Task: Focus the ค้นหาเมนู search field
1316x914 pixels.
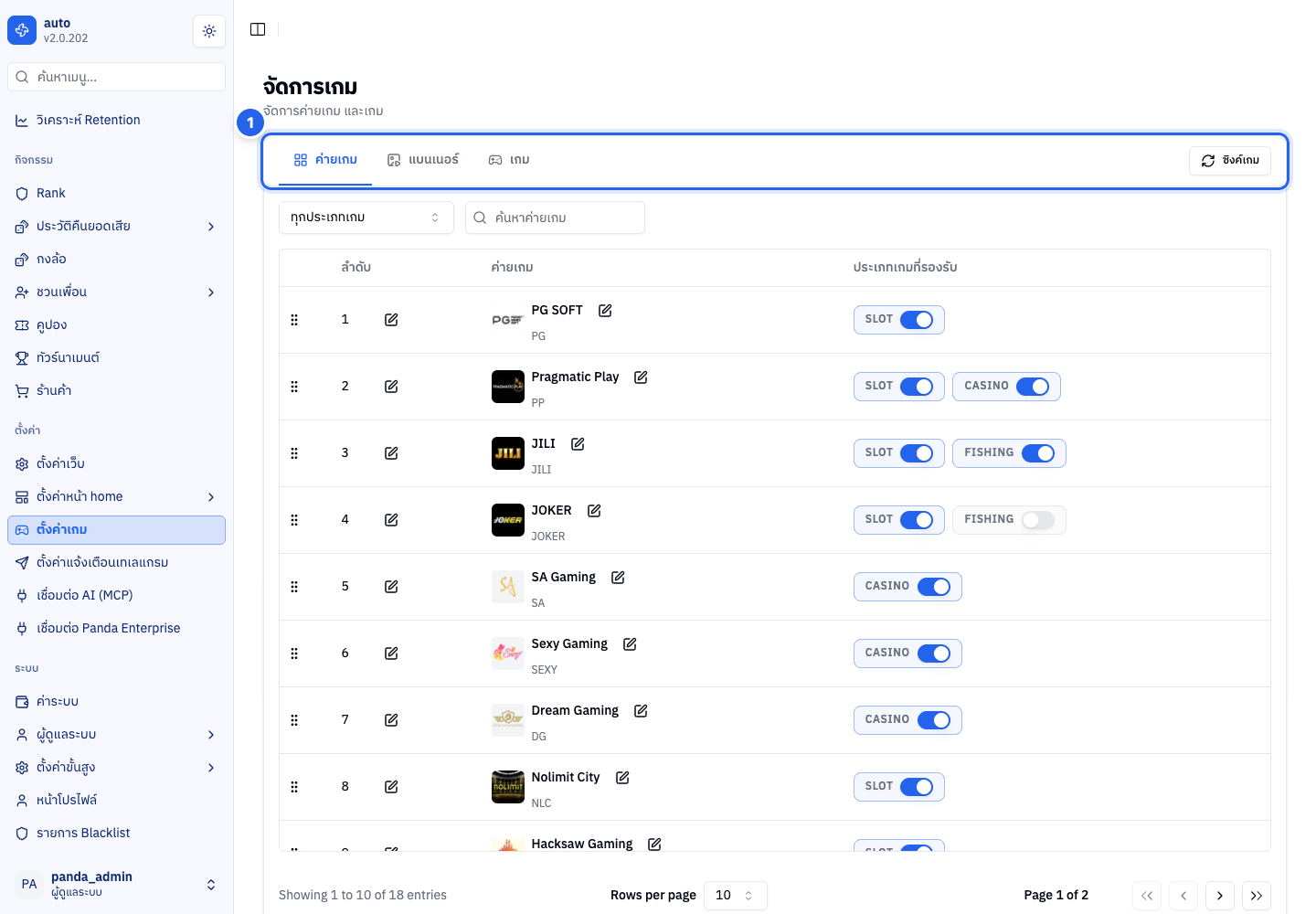Action: (x=117, y=77)
